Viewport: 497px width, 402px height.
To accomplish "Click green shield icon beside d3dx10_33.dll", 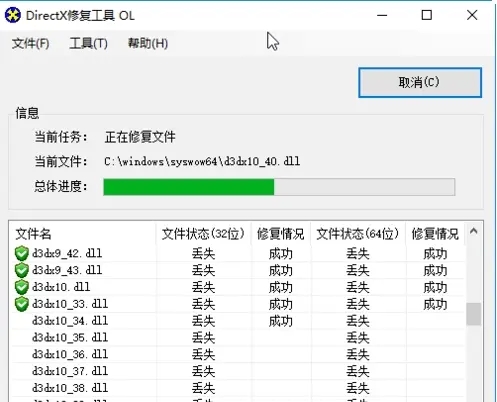I will tap(22, 304).
